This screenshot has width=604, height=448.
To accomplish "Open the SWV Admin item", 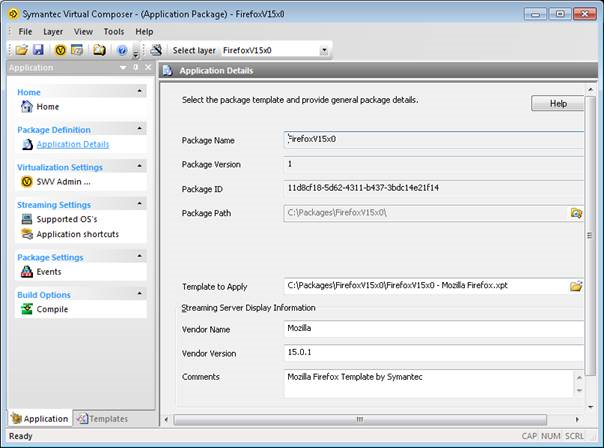I will tap(64, 182).
